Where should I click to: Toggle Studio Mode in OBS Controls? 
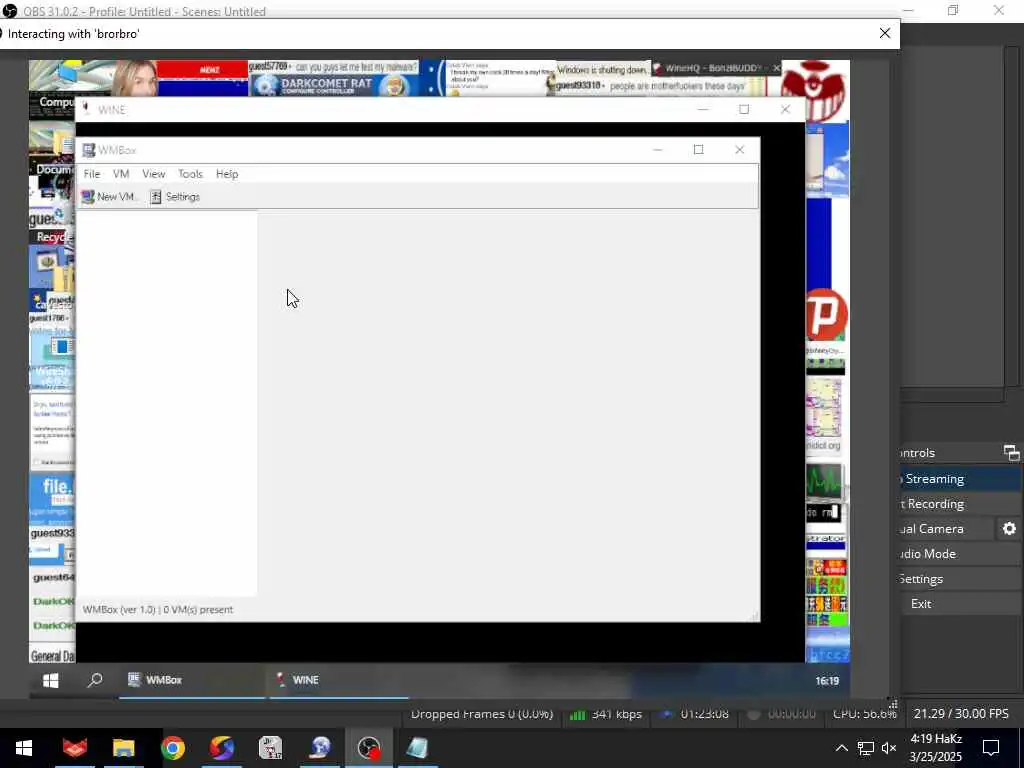959,553
